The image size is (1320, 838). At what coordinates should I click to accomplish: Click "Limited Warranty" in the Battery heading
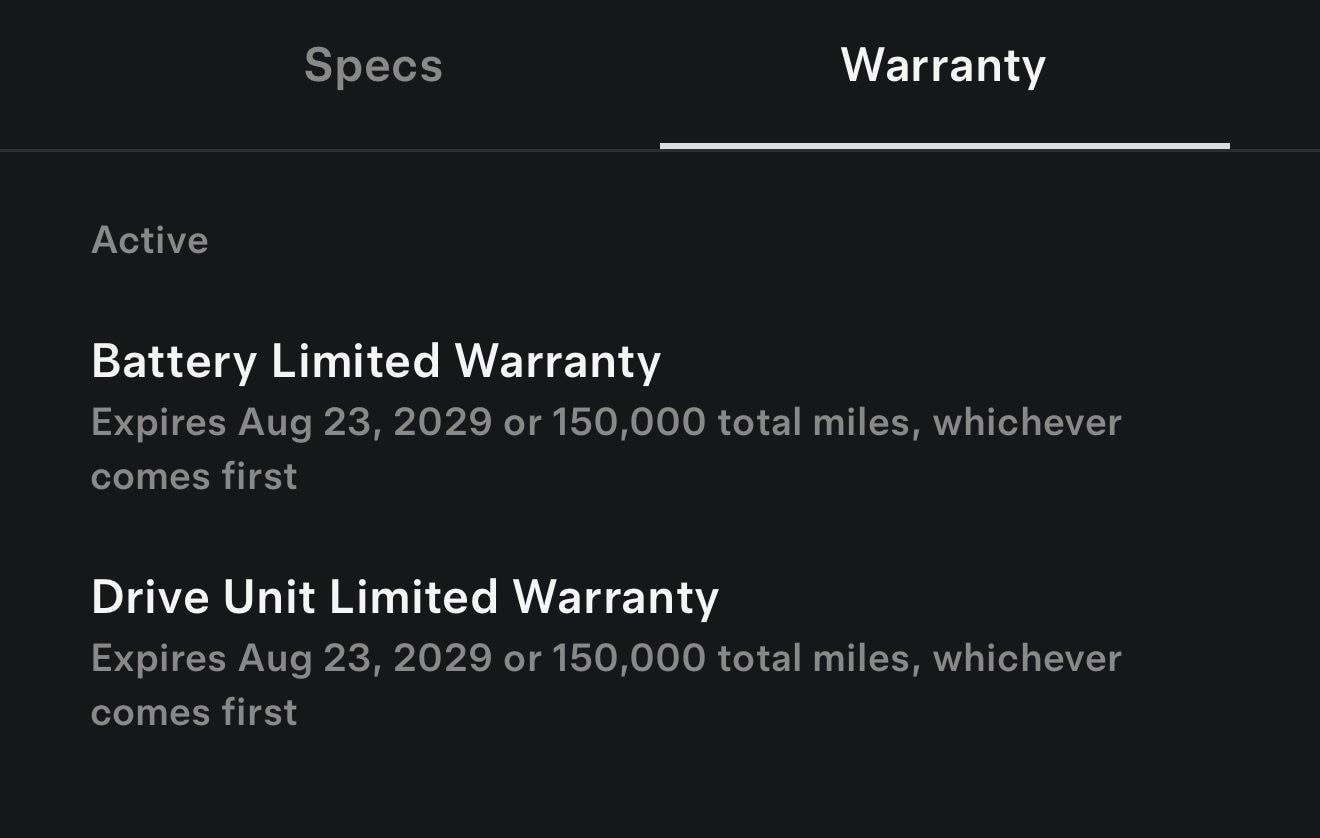pyautogui.click(x=466, y=361)
